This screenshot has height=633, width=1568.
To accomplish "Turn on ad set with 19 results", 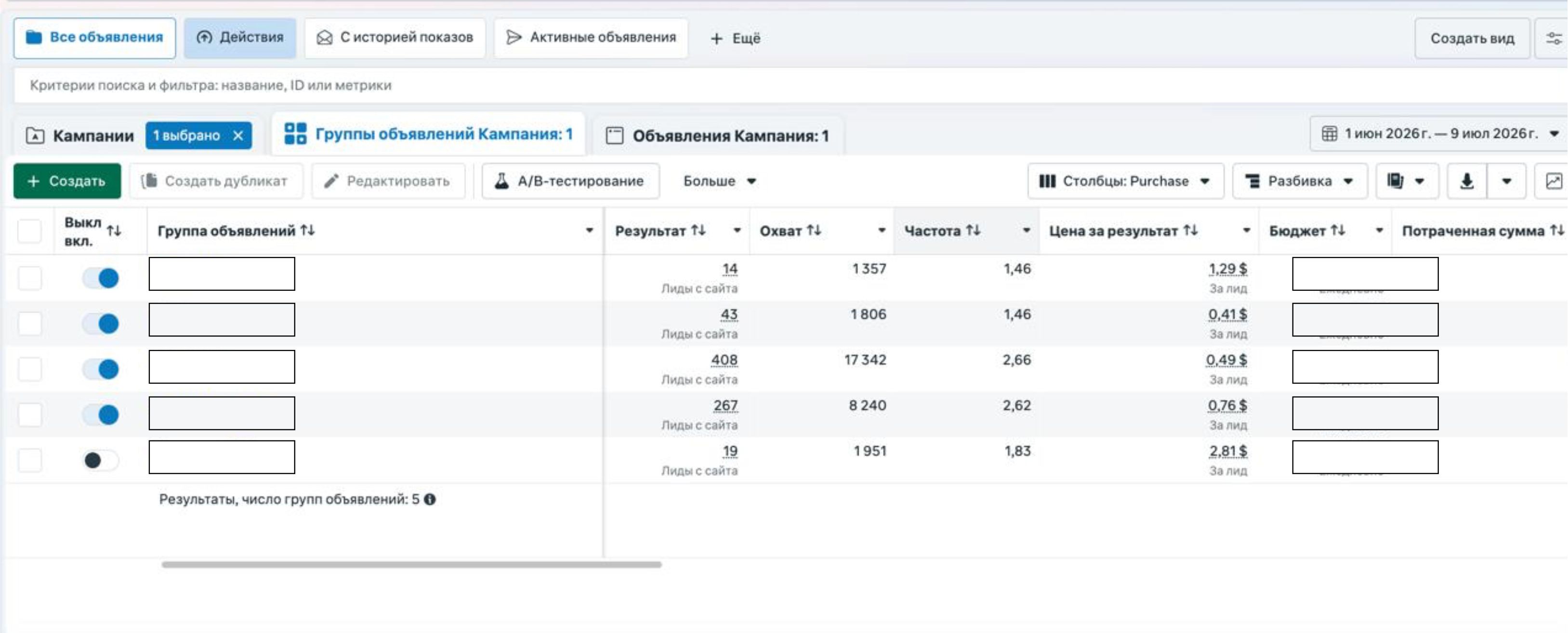I will [101, 460].
